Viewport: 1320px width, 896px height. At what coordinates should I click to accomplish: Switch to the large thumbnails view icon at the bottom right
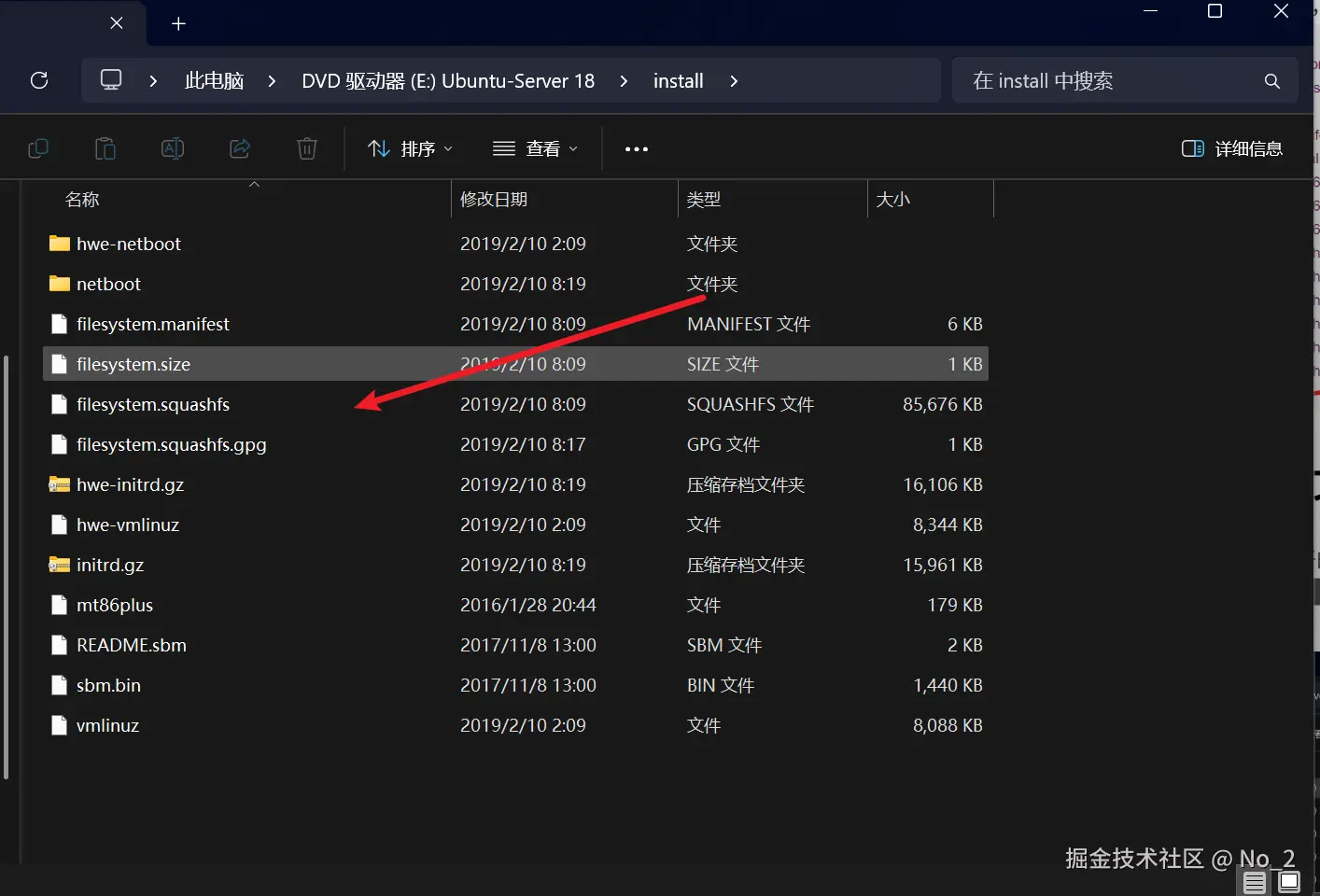[1289, 882]
